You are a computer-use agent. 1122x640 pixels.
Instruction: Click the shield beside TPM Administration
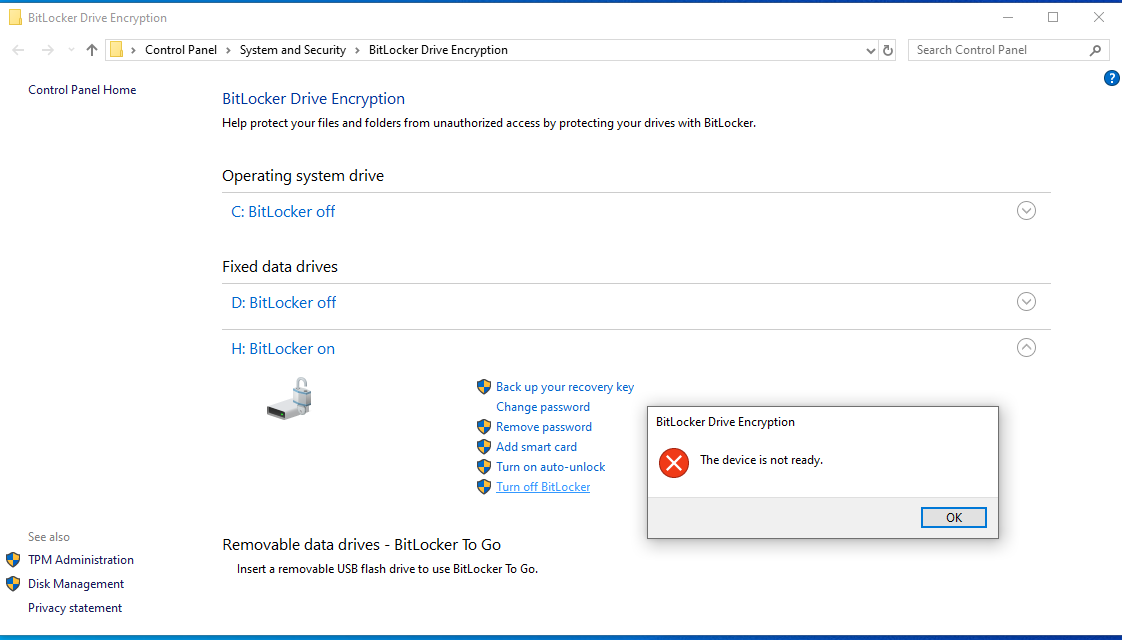click(13, 560)
